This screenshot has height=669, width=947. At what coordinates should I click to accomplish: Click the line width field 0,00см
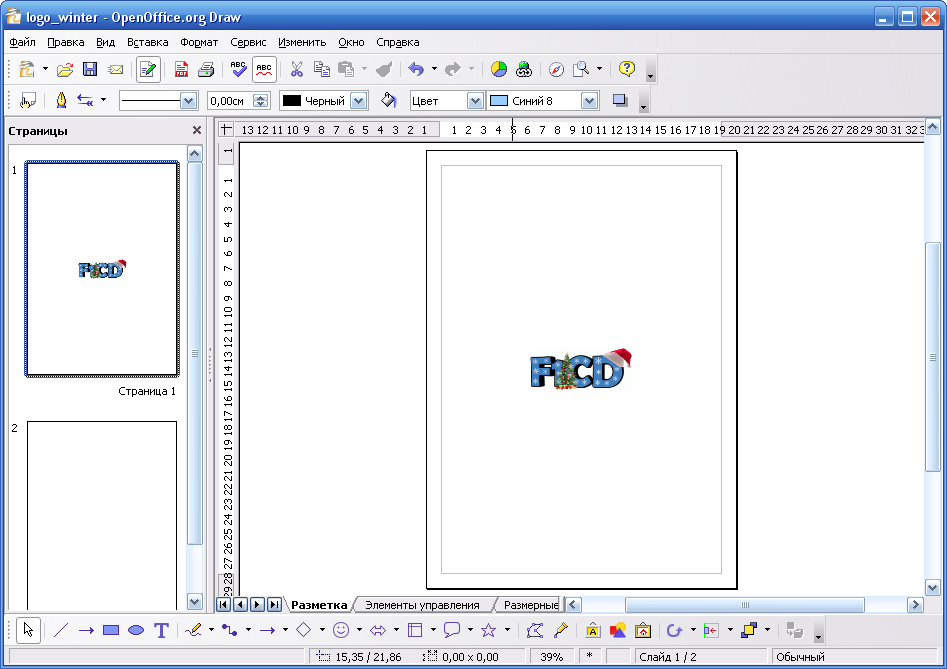click(230, 101)
